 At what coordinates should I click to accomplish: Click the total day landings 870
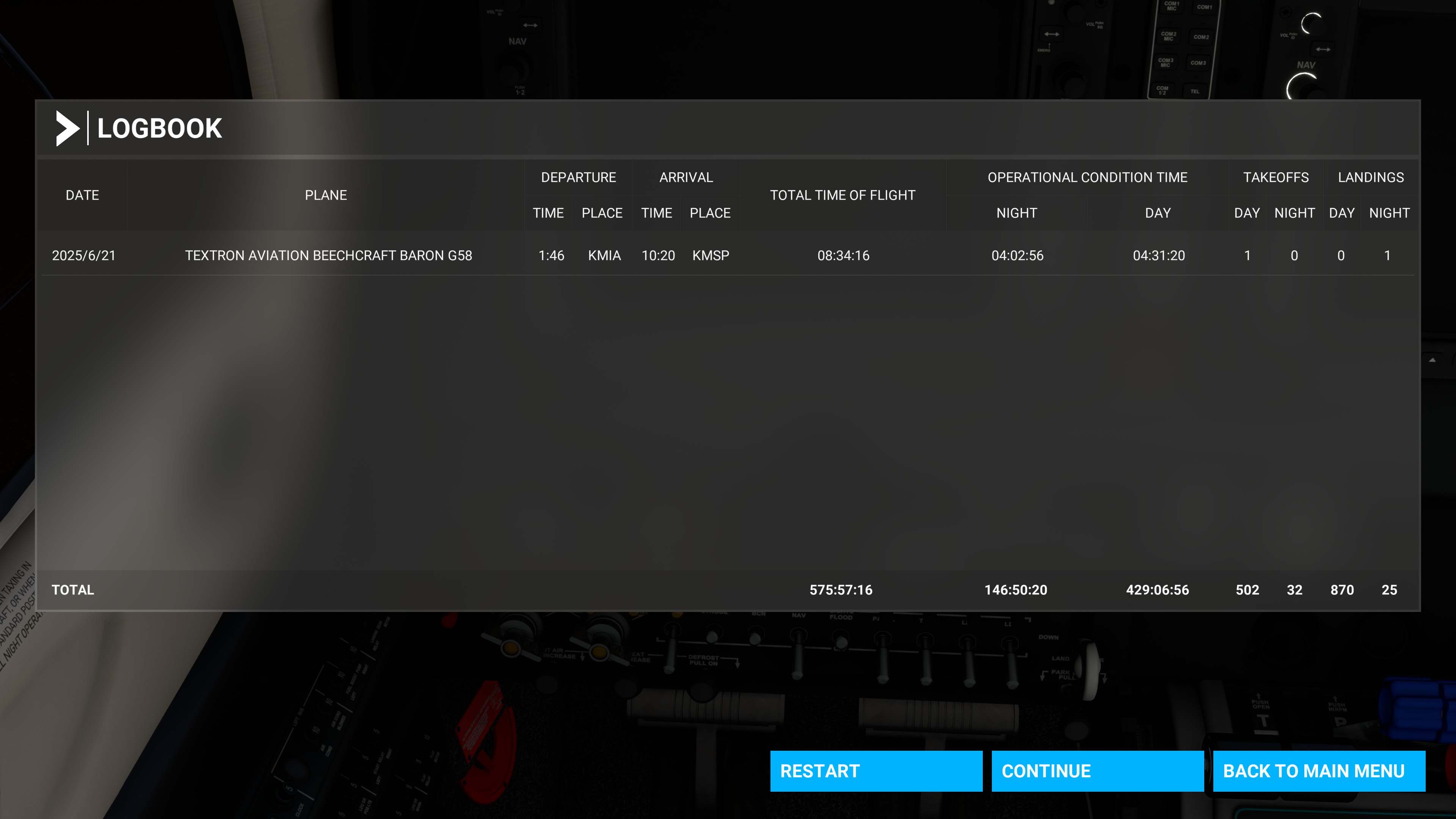[x=1342, y=590]
